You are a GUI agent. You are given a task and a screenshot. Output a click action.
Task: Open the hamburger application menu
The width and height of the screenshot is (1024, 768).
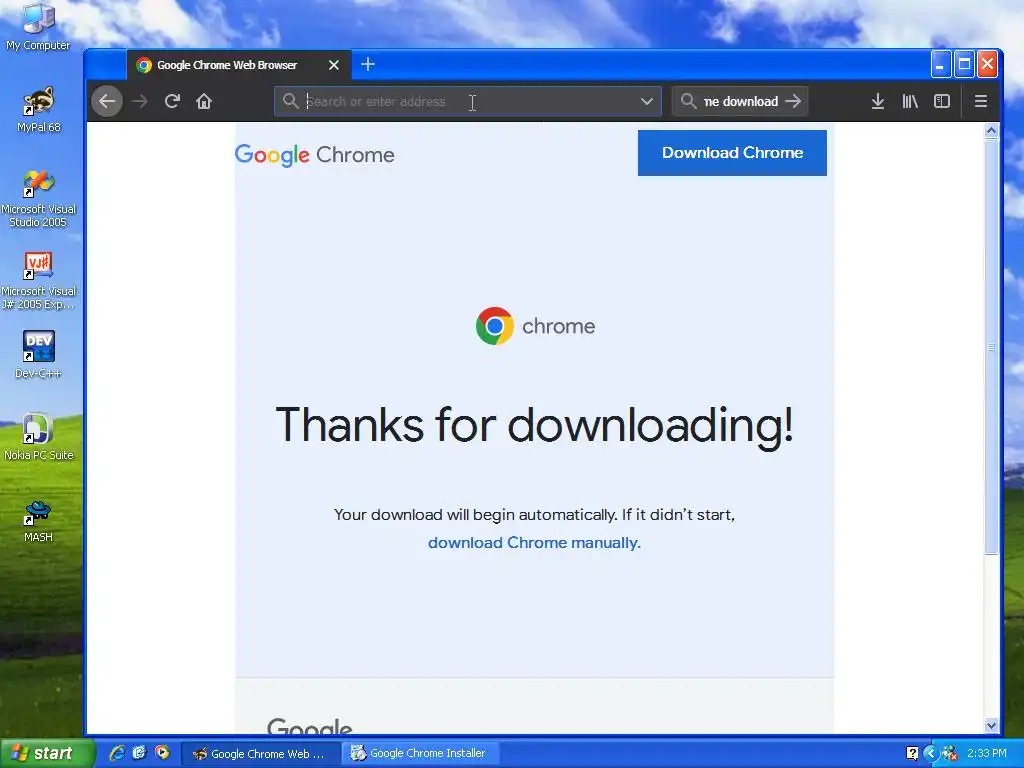[980, 101]
